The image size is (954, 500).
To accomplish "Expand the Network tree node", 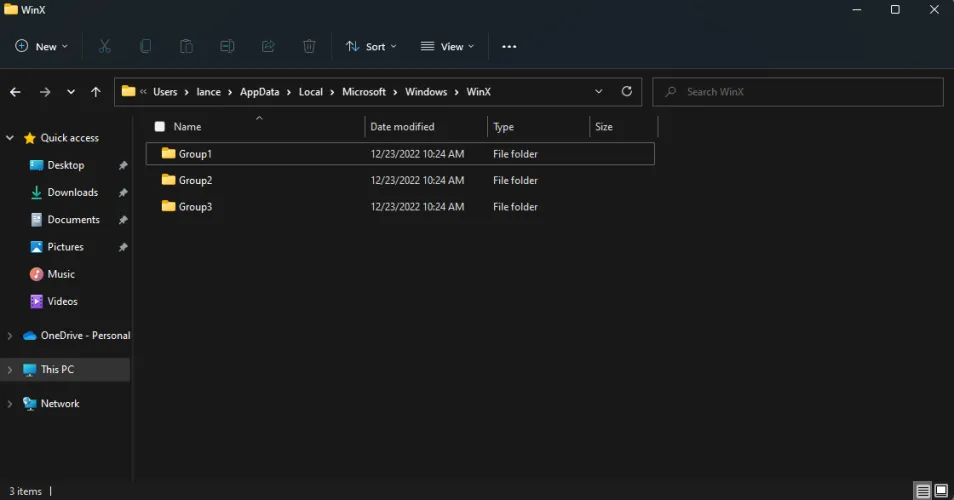I will click(10, 404).
